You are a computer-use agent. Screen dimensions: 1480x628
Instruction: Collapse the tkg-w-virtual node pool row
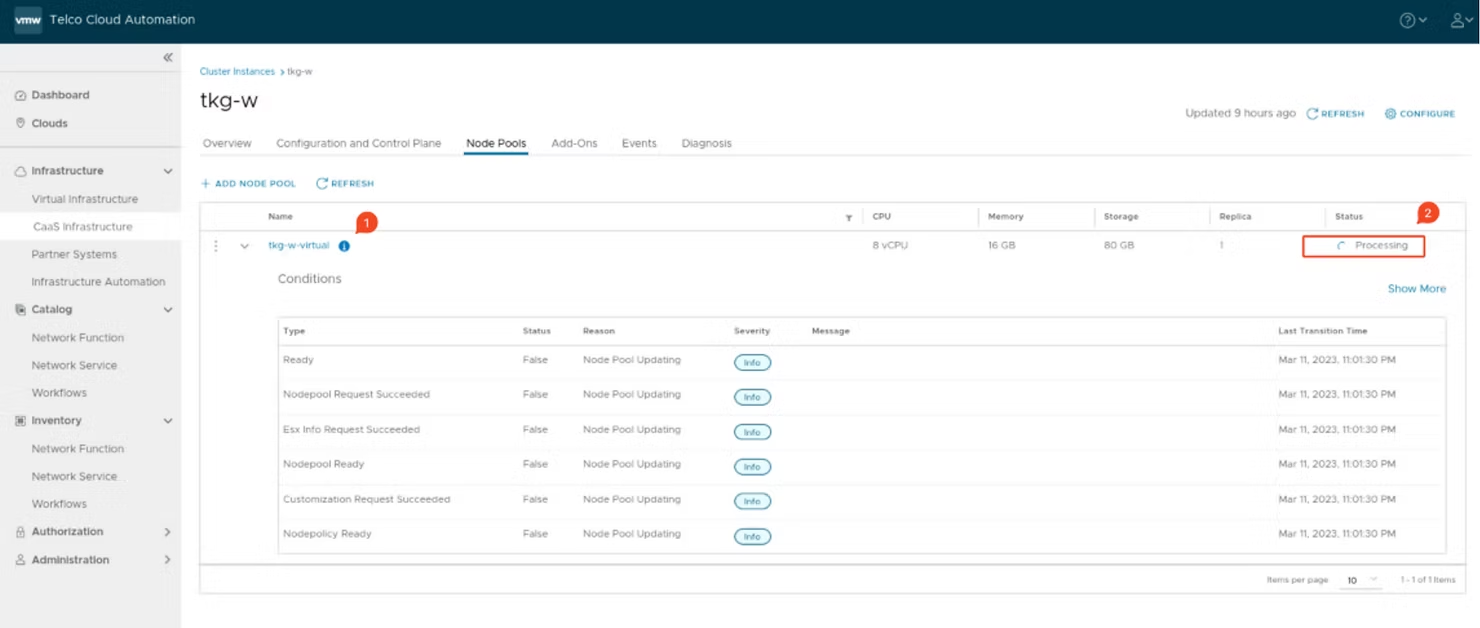[246, 245]
